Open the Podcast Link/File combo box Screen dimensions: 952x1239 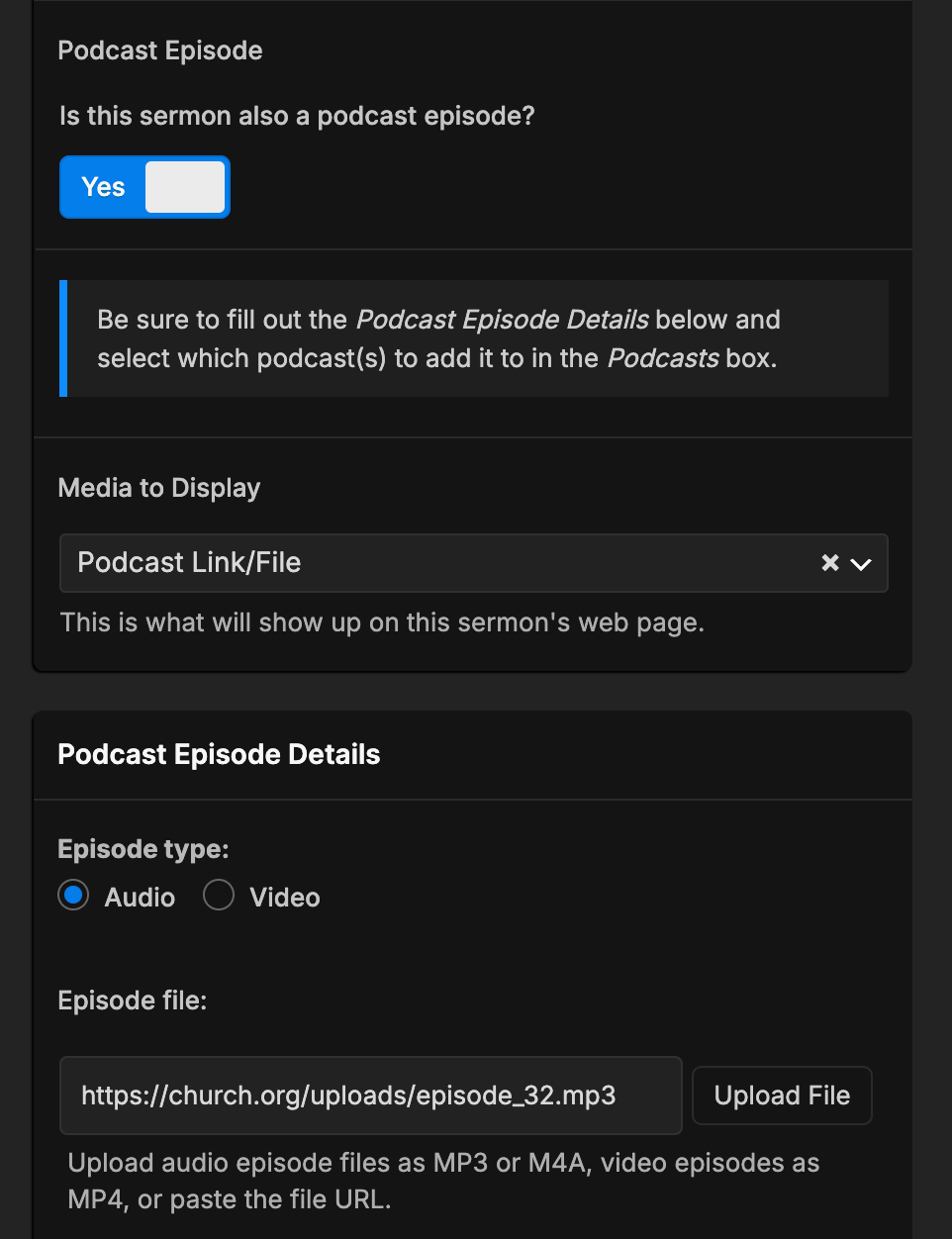pos(435,563)
